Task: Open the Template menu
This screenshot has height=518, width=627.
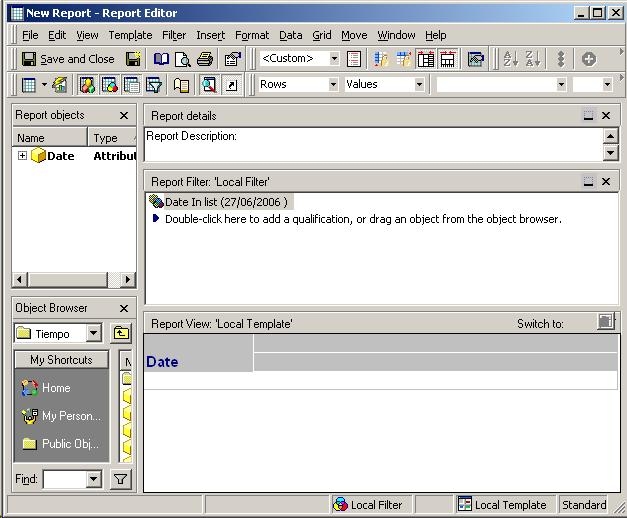Action: [x=130, y=35]
